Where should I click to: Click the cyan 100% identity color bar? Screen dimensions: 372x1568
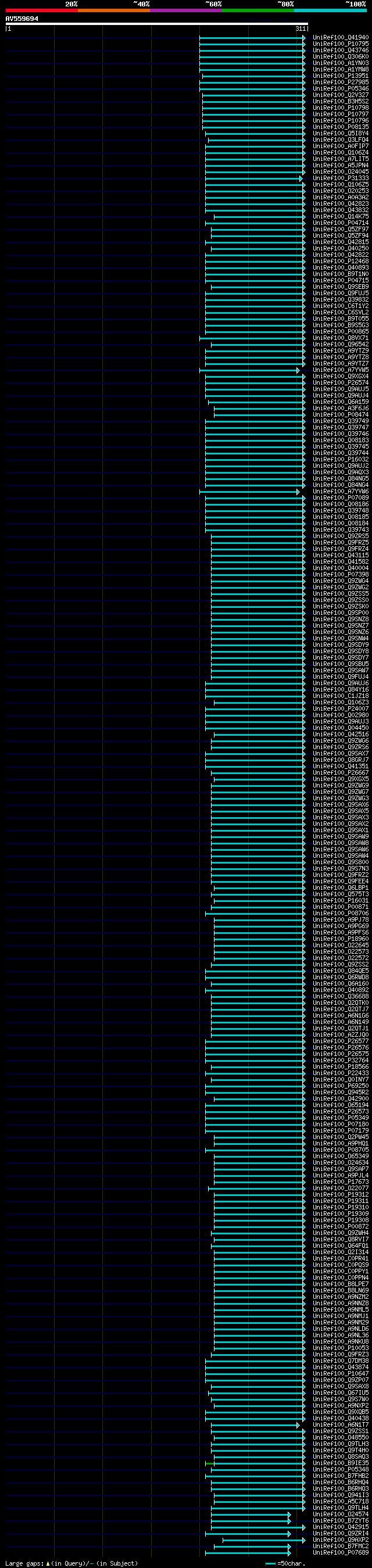click(330, 10)
